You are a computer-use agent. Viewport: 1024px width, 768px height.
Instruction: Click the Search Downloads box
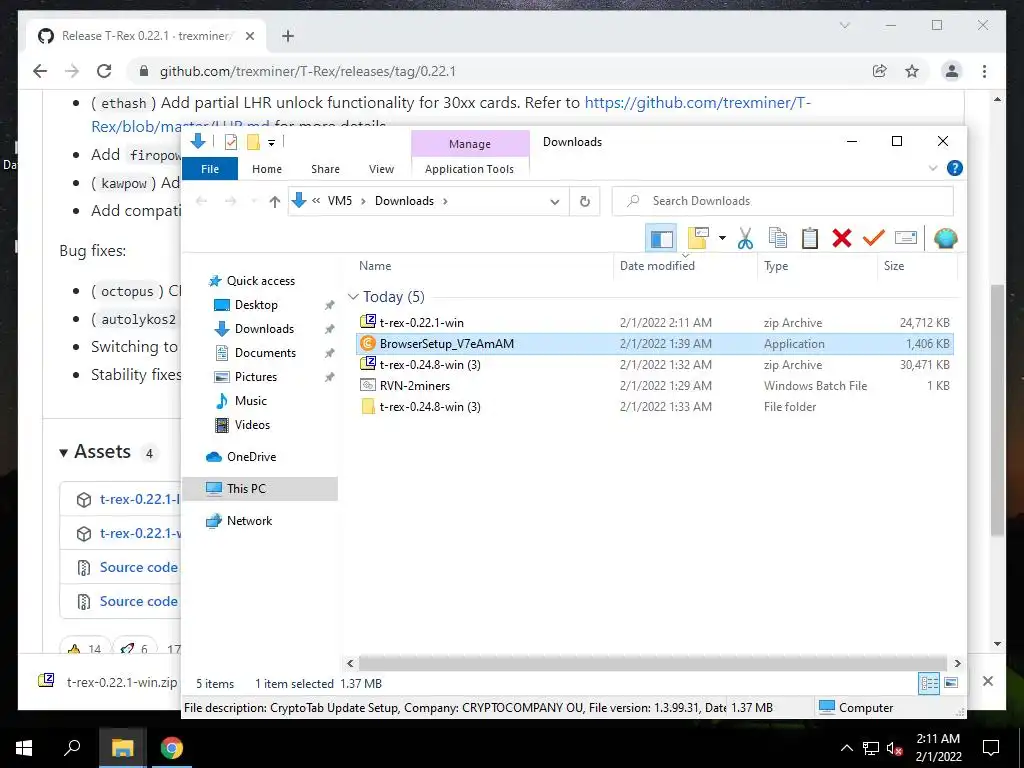(x=782, y=201)
